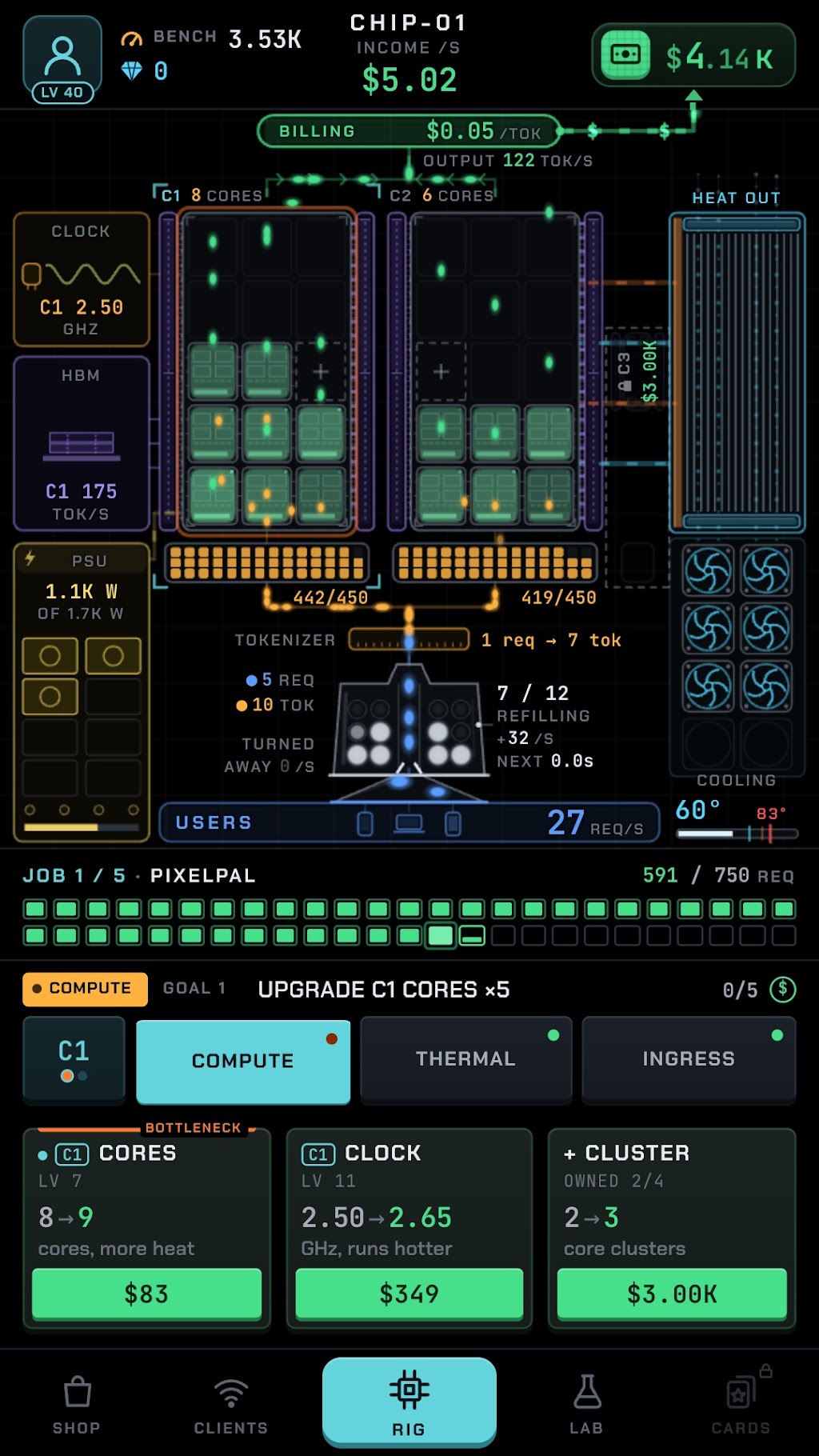Tap the 1 req → 7 tok label
The height and width of the screenshot is (1456, 819).
point(551,640)
